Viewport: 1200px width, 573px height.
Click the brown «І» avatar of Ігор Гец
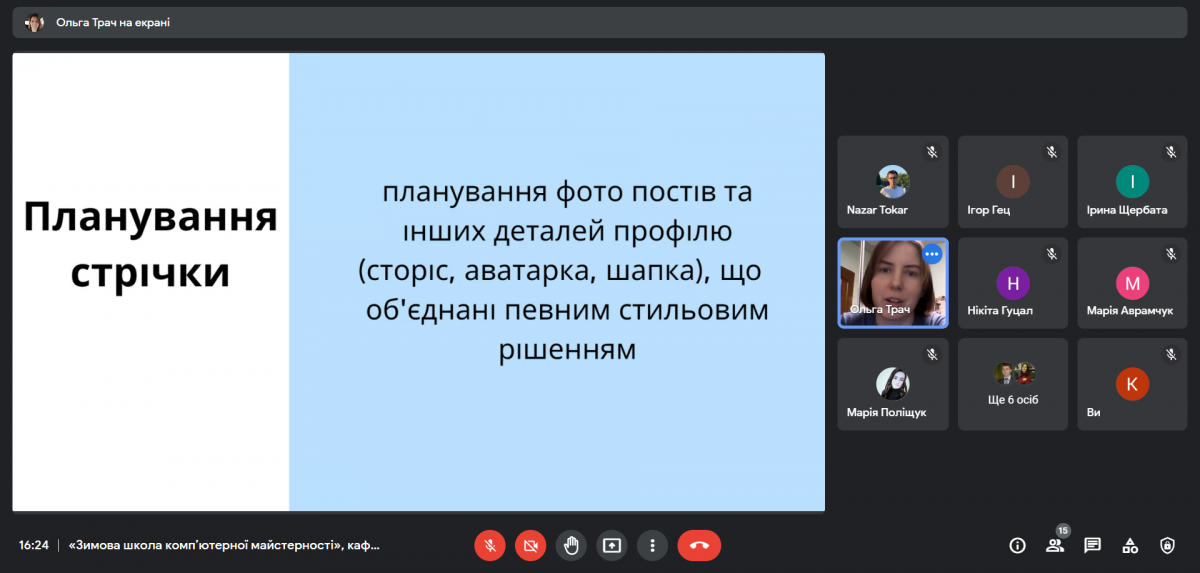1013,182
